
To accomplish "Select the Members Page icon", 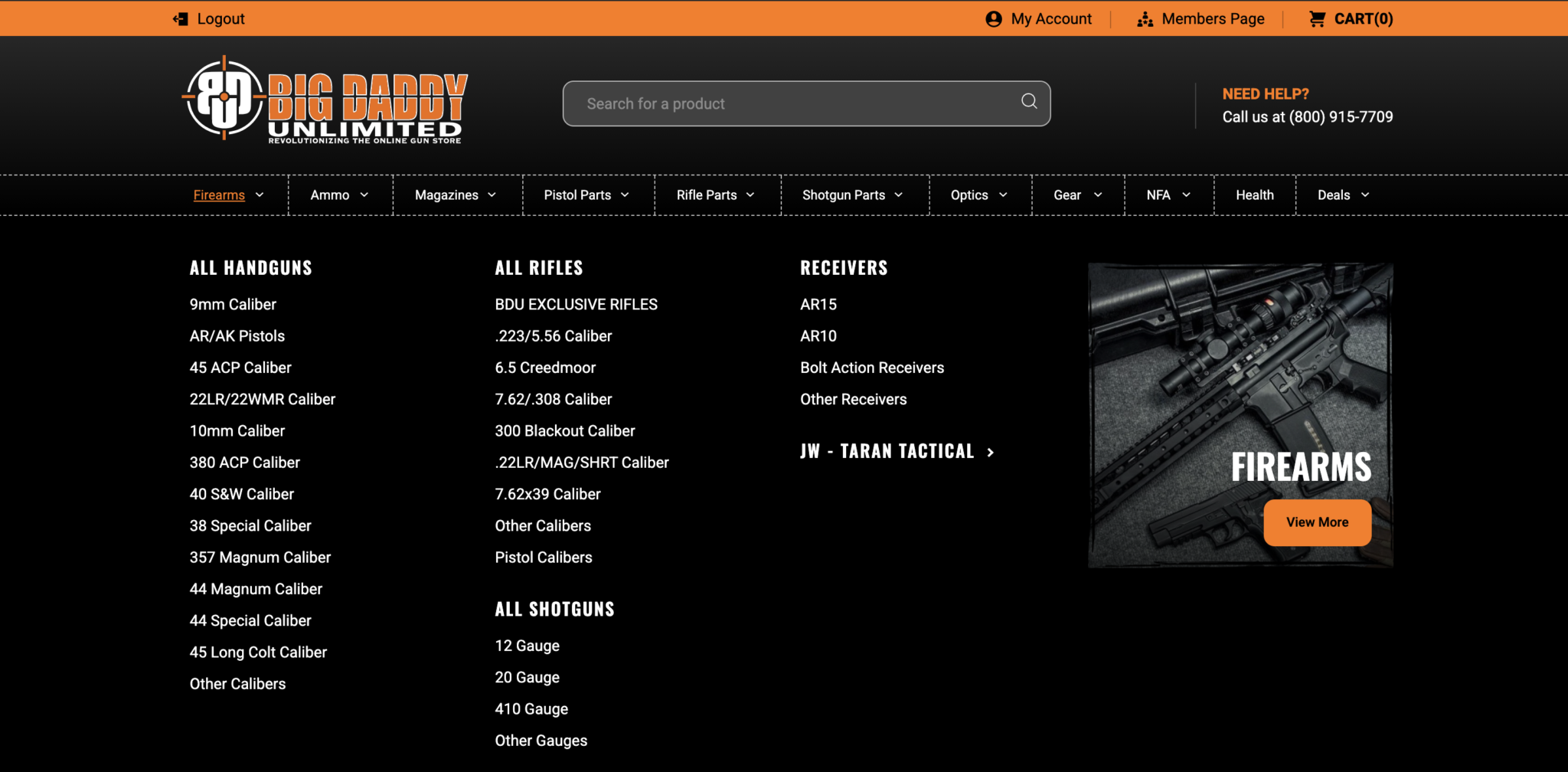I will click(1145, 18).
